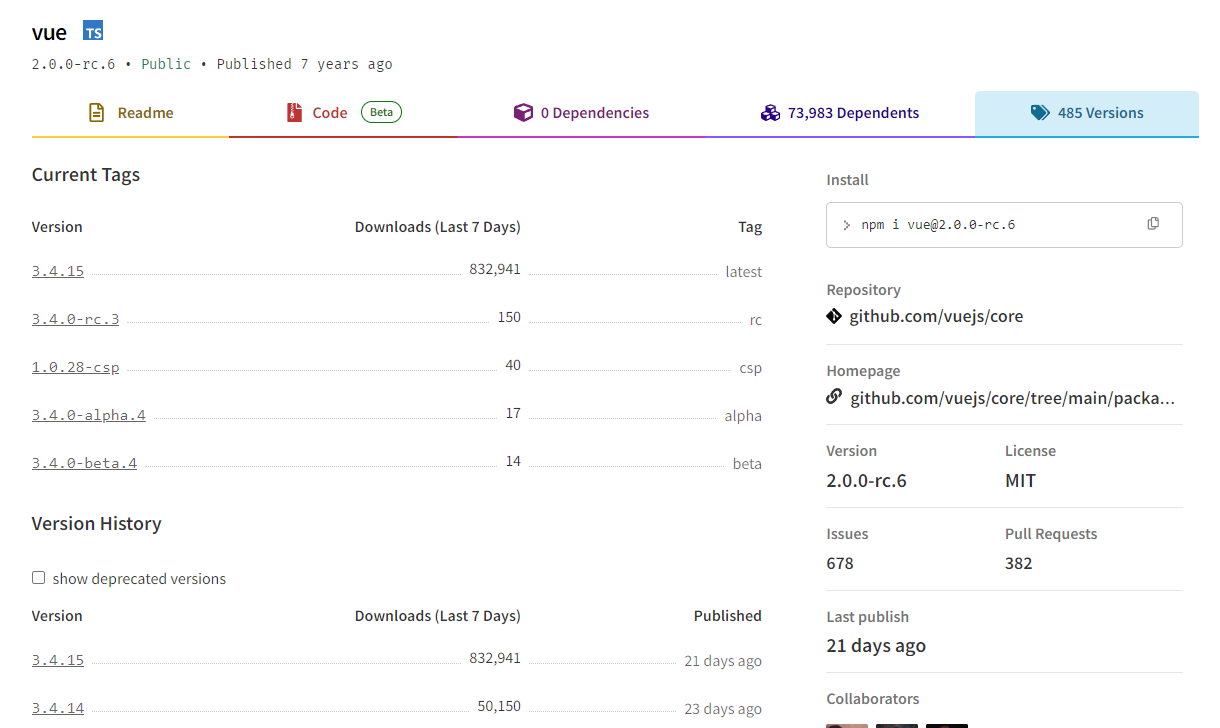Click the 150 downloads value for rc
1220x728 pixels.
point(509,317)
